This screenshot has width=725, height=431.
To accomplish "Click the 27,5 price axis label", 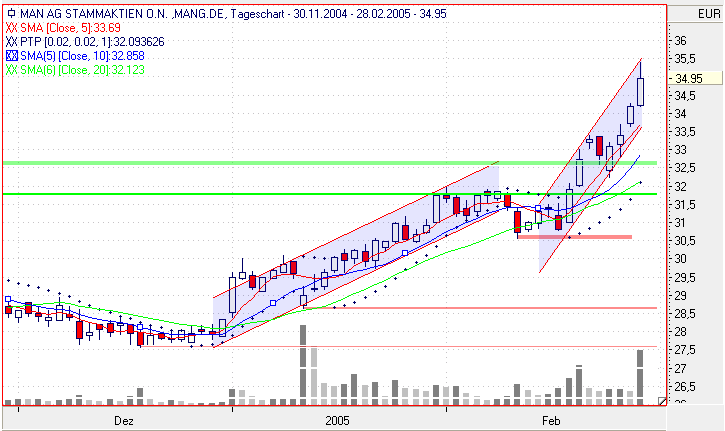I will (x=685, y=350).
